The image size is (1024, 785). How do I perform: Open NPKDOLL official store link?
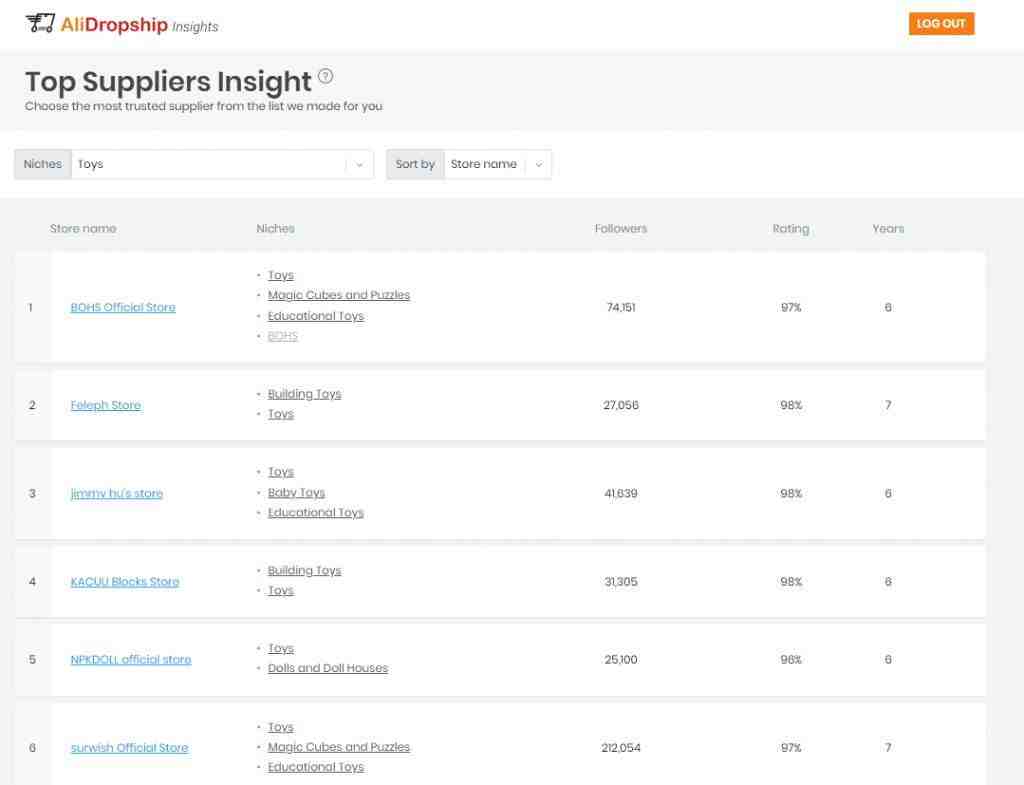pyautogui.click(x=131, y=659)
